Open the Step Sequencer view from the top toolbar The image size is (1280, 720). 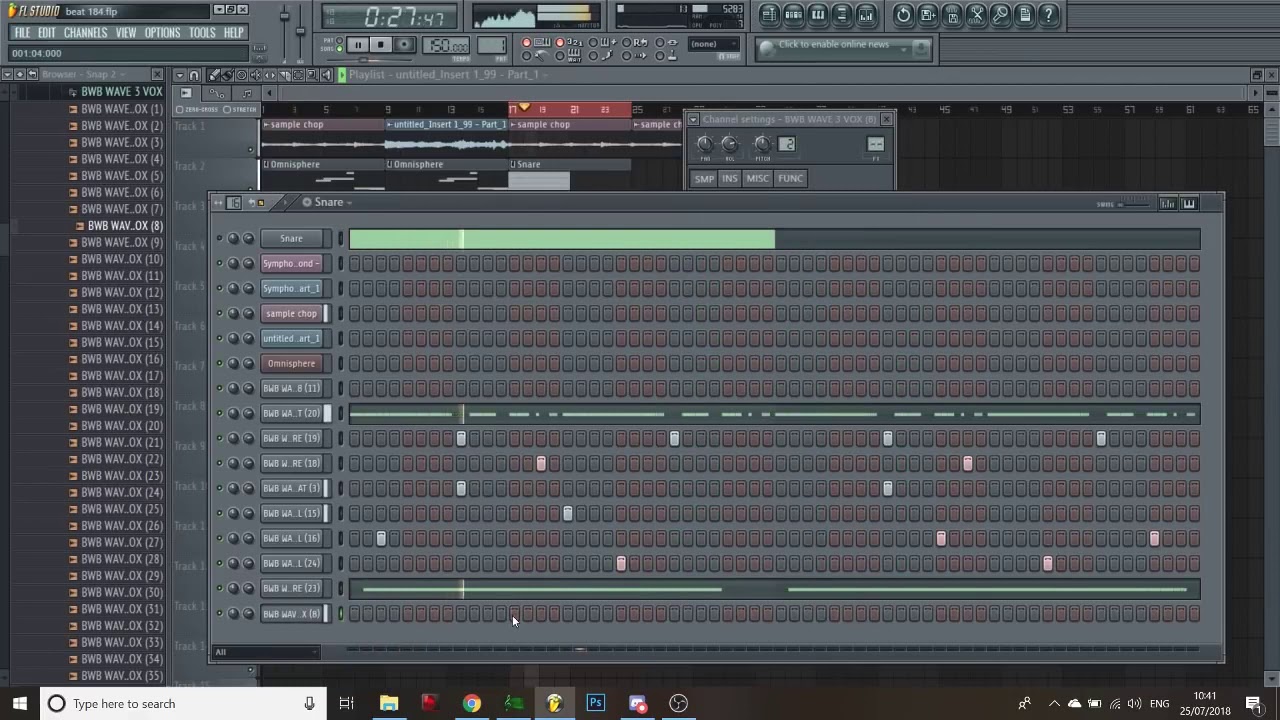pyautogui.click(x=793, y=14)
